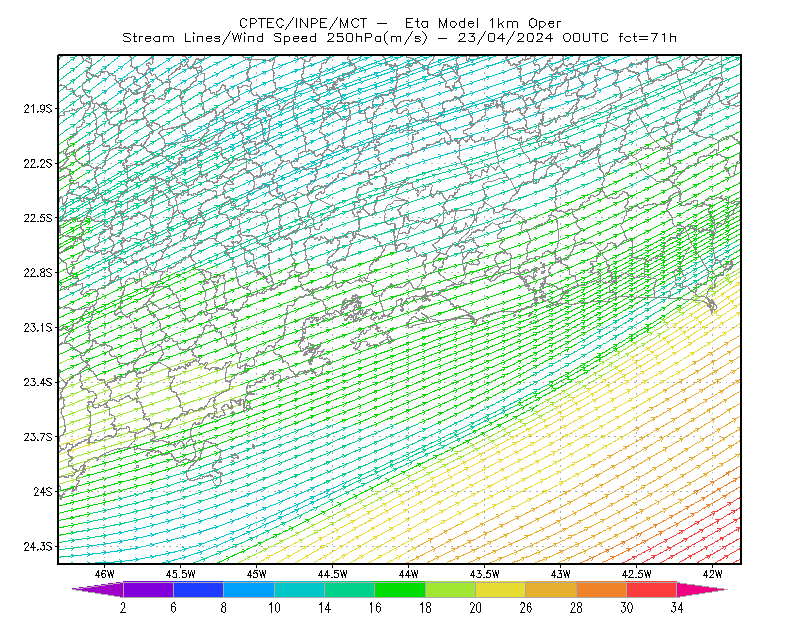Click the 46W longitude label
The height and width of the screenshot is (618, 800).
[x=105, y=574]
